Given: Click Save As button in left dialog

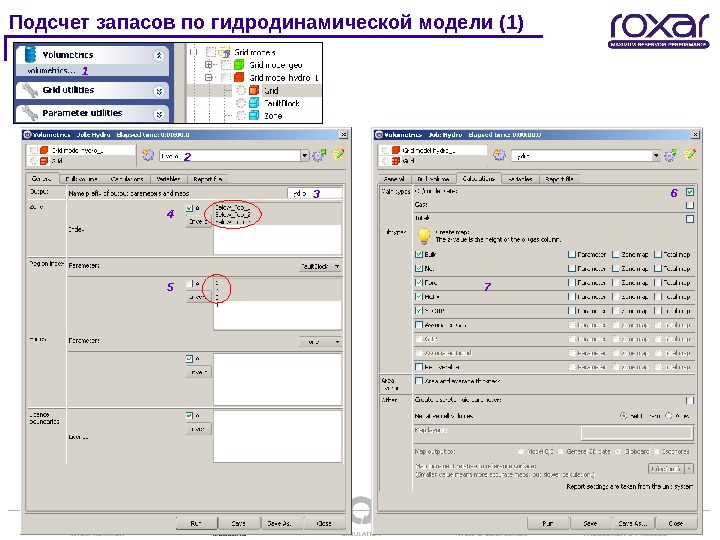Looking at the screenshot, I should coord(280,523).
